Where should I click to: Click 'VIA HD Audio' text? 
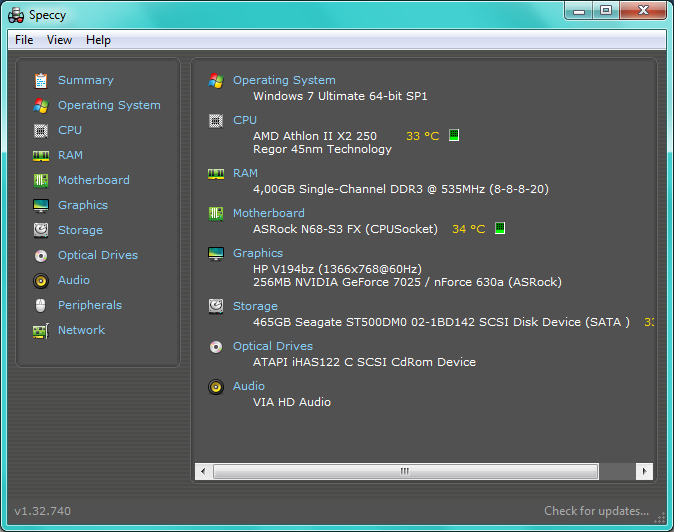(292, 402)
